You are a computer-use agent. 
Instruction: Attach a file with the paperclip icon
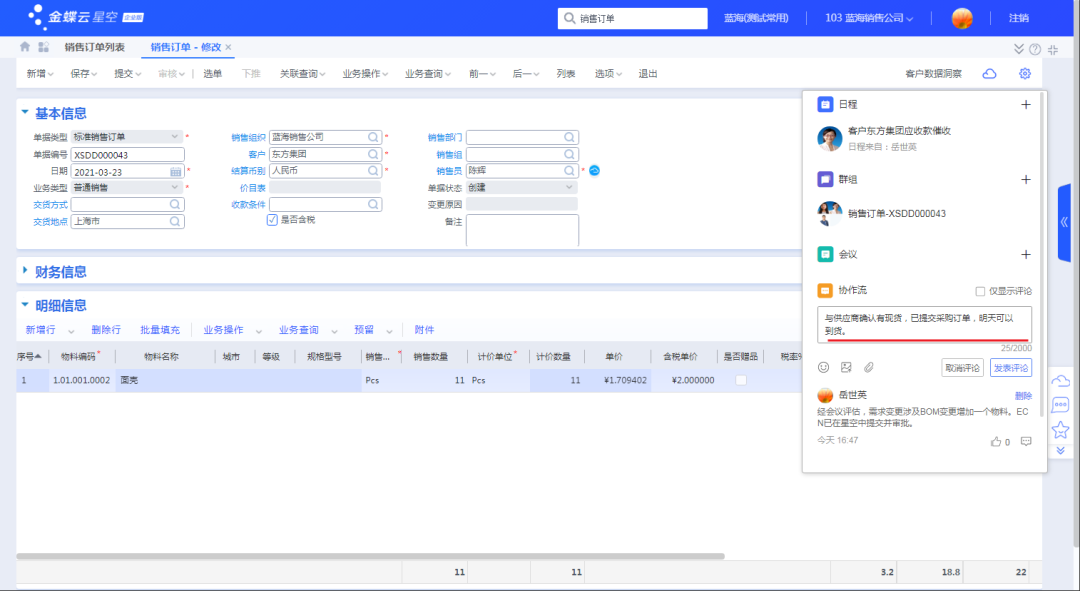pyautogui.click(x=869, y=368)
